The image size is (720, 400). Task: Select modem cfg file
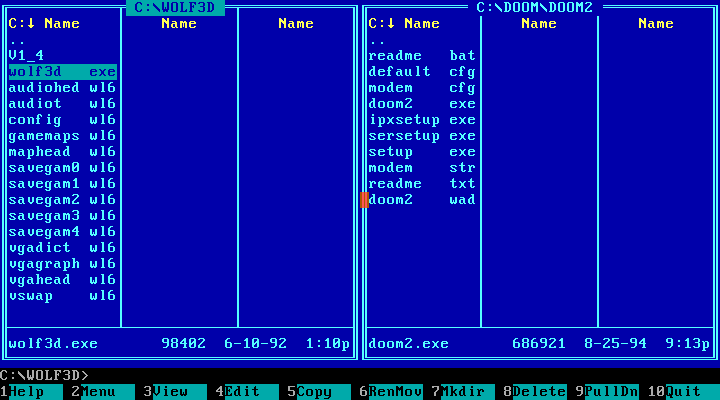click(x=422, y=88)
